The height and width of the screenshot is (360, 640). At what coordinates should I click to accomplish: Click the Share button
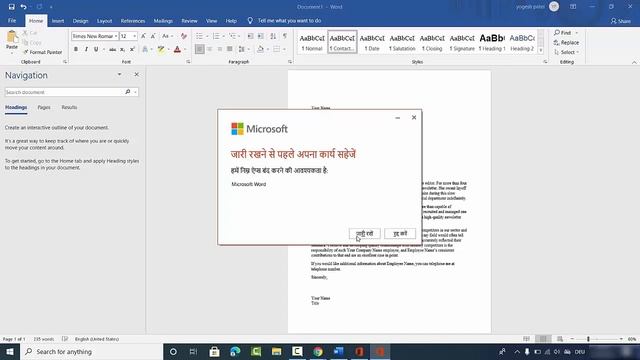621,21
